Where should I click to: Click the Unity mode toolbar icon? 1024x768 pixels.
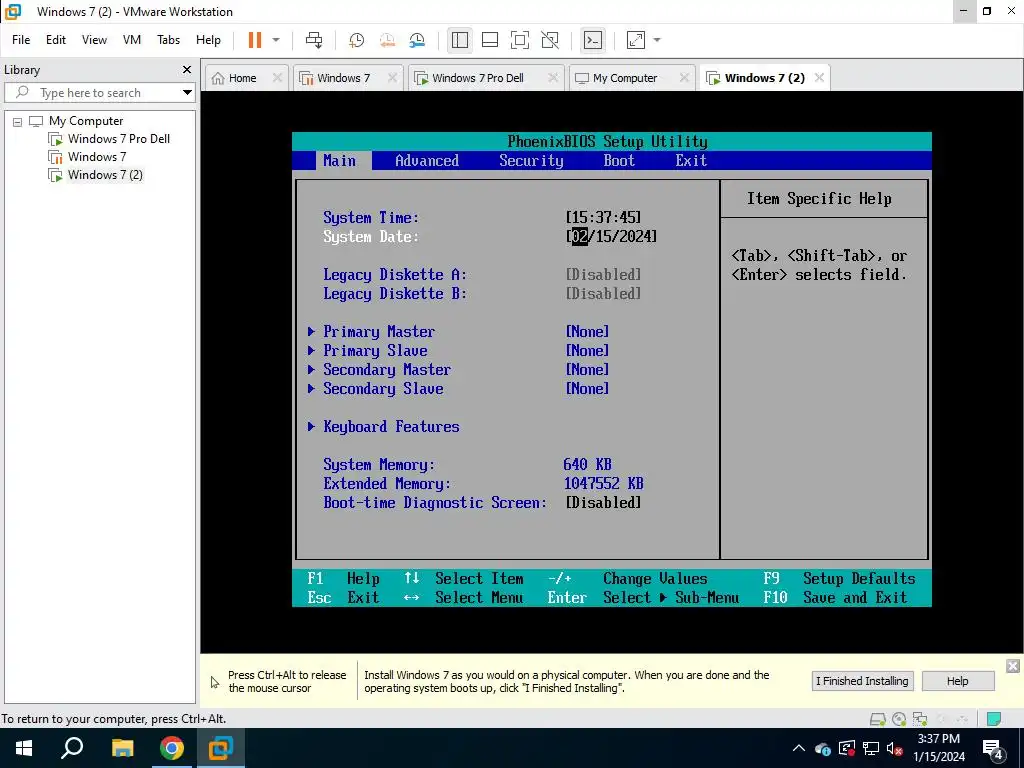coord(551,40)
